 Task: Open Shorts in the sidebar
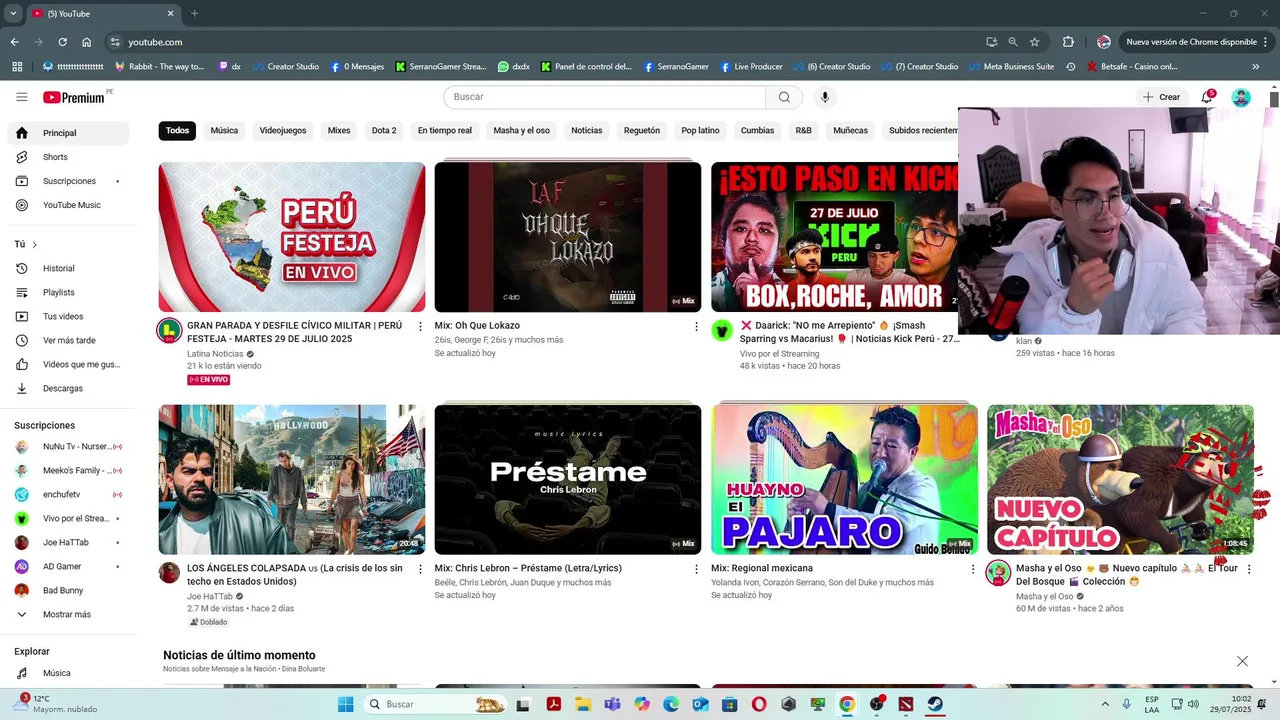[x=68, y=157]
